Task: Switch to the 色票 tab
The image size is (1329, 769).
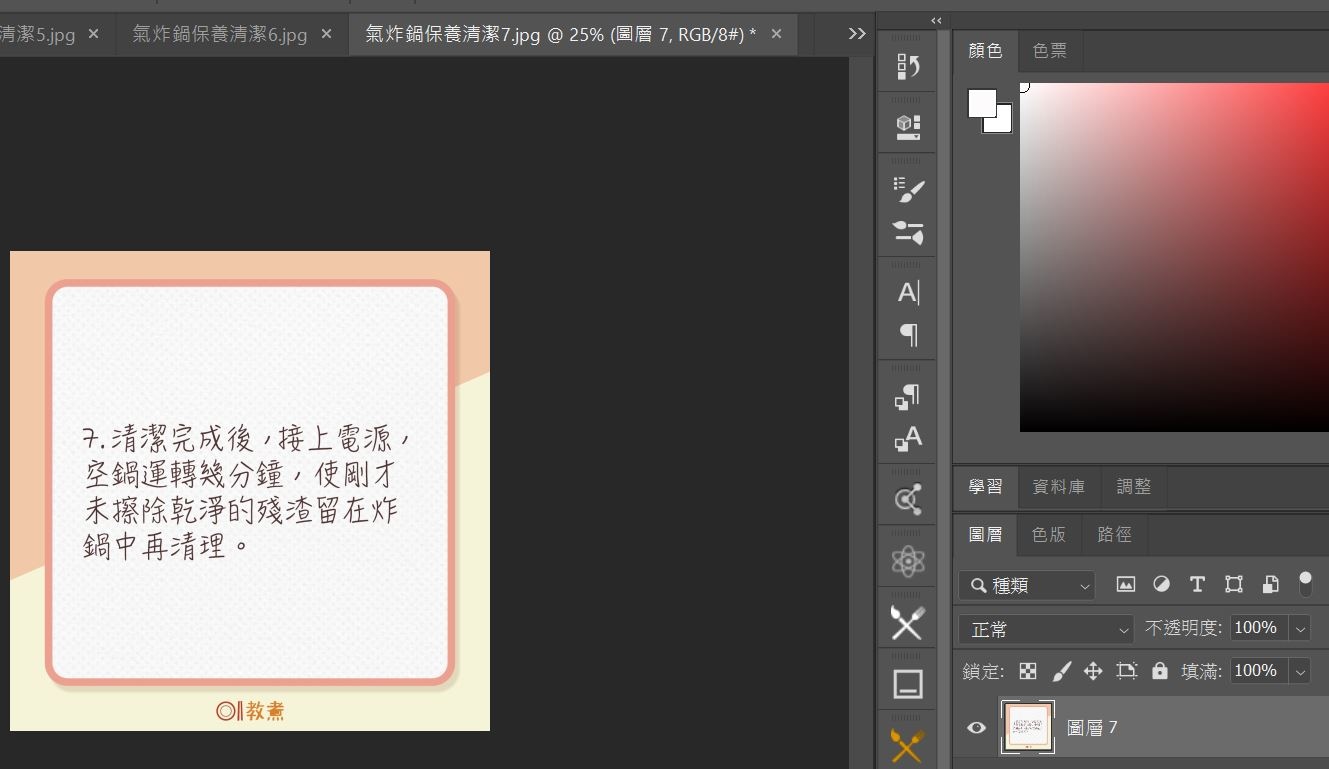Action: (x=1049, y=51)
